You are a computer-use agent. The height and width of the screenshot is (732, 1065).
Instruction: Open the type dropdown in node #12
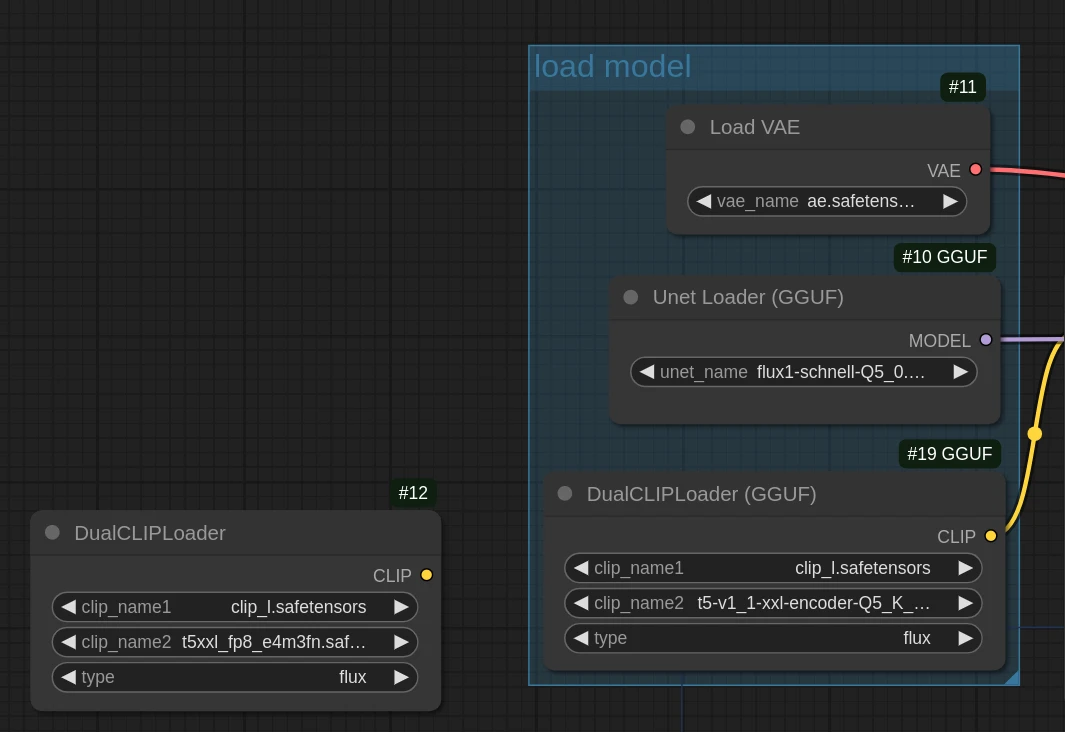(x=234, y=677)
